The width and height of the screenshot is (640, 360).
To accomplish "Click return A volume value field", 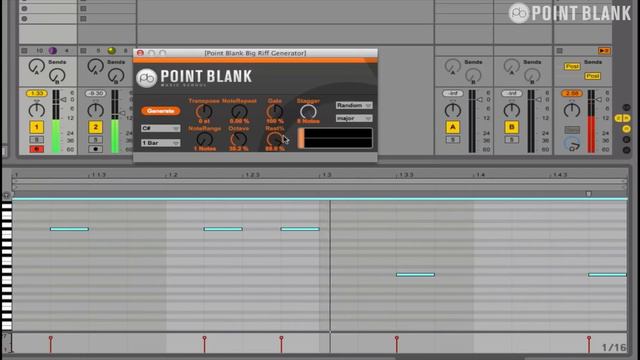I will point(453,93).
